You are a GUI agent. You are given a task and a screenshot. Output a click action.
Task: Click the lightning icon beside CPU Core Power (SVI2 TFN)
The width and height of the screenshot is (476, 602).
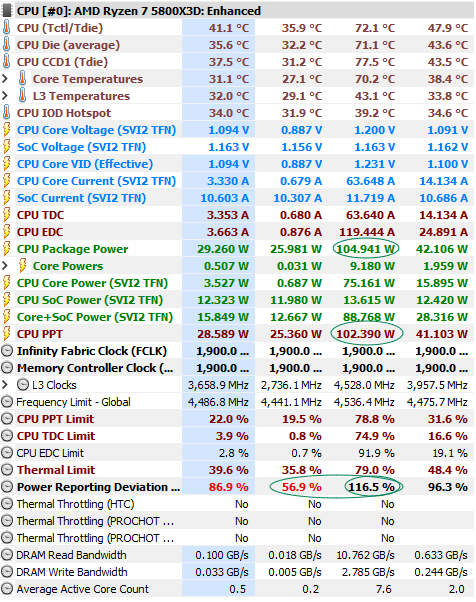point(7,283)
